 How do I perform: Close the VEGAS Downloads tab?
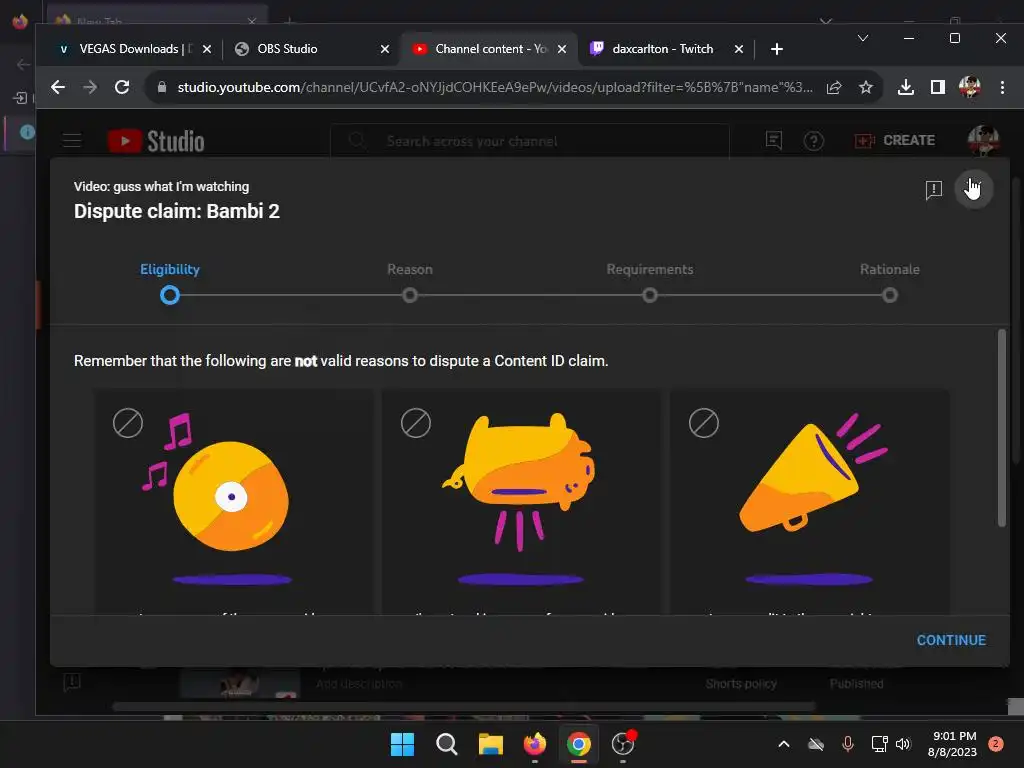coord(207,49)
